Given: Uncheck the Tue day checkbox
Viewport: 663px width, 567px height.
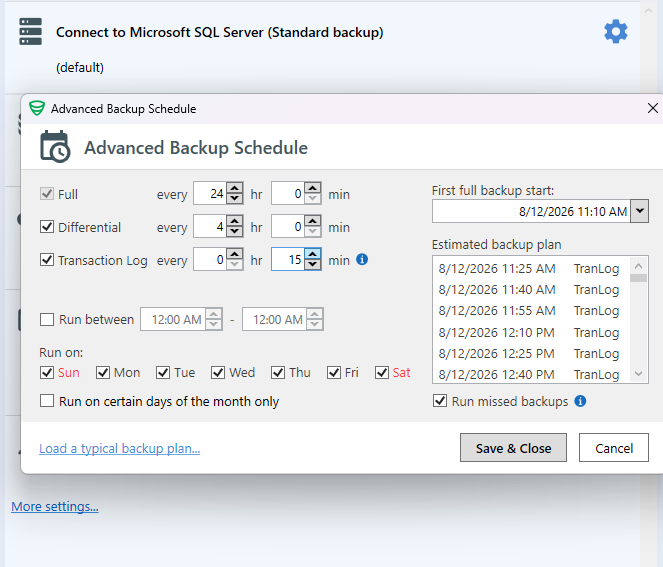Looking at the screenshot, I should (x=163, y=373).
